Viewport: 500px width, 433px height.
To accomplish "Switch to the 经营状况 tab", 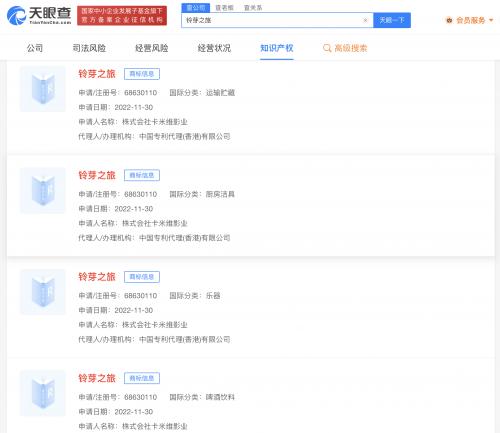I will coord(214,48).
